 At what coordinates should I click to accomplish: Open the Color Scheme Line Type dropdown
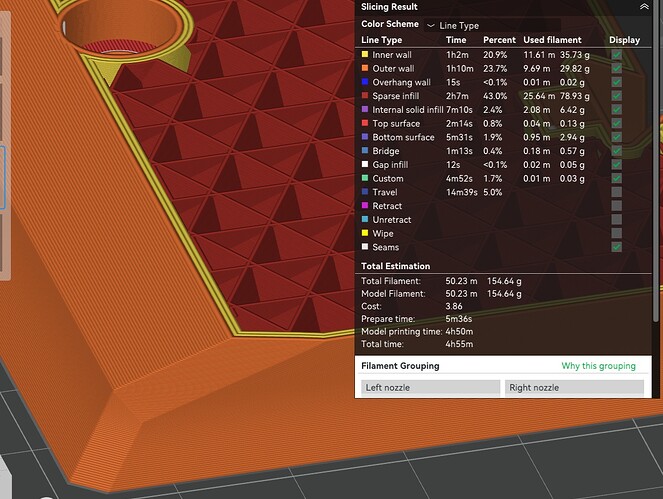[x=493, y=25]
